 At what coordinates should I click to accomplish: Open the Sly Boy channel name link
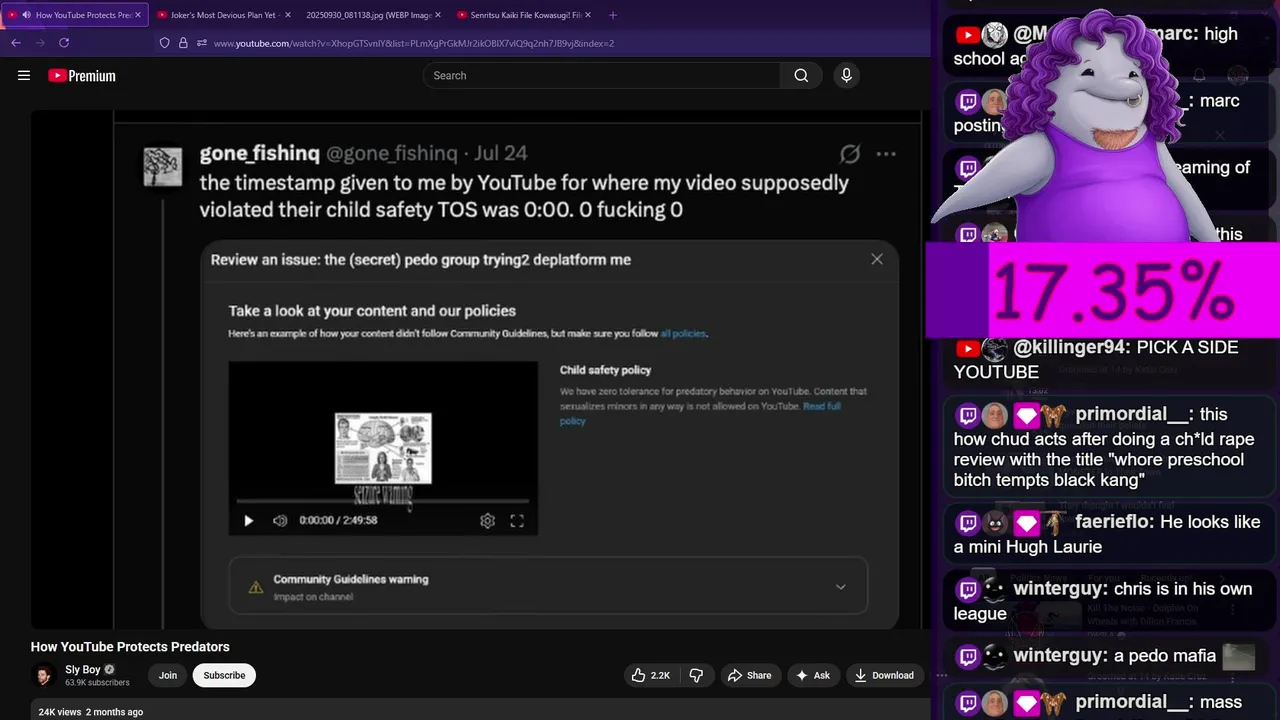click(x=83, y=669)
